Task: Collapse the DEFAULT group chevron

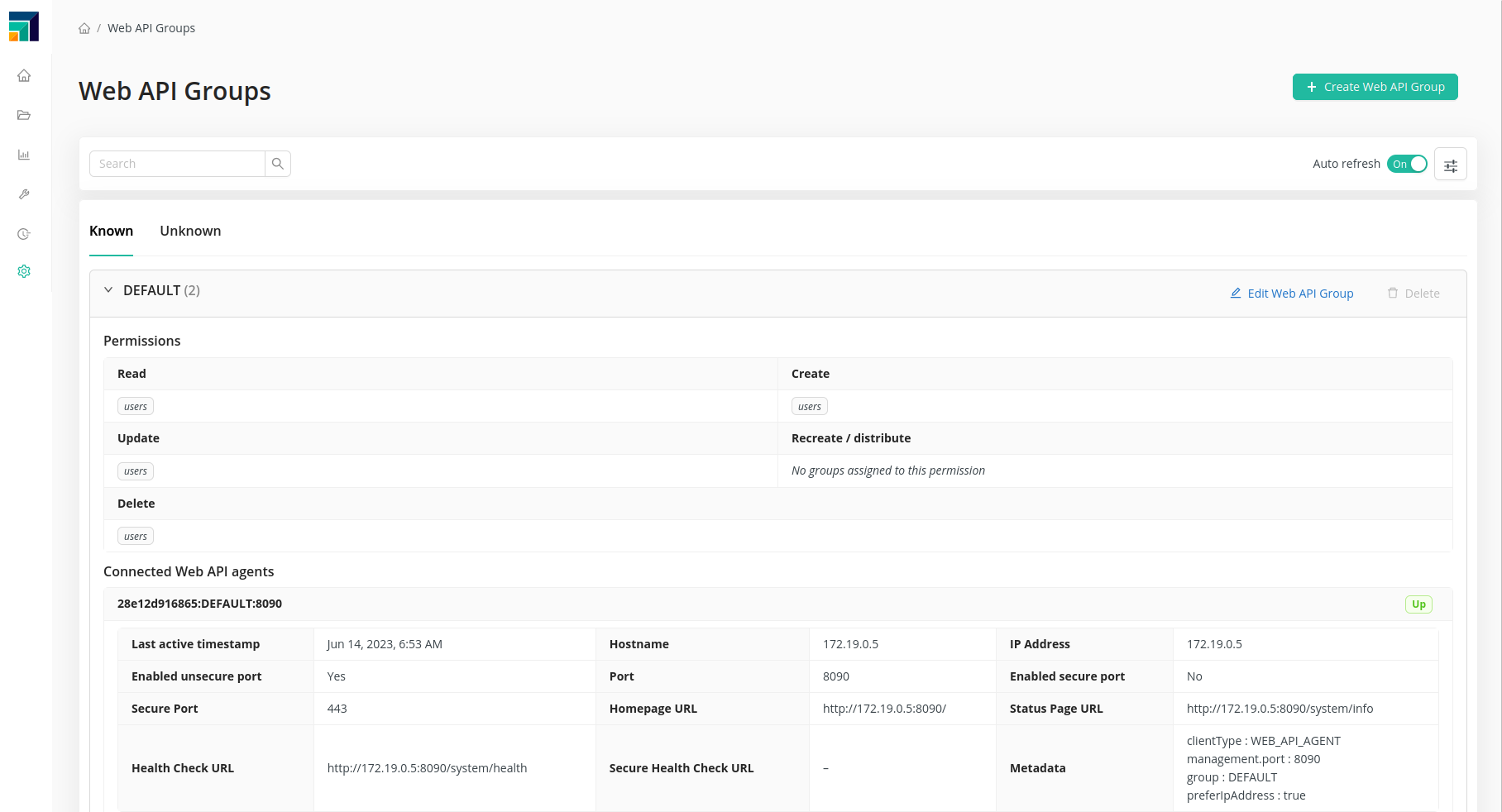Action: pyautogui.click(x=108, y=290)
